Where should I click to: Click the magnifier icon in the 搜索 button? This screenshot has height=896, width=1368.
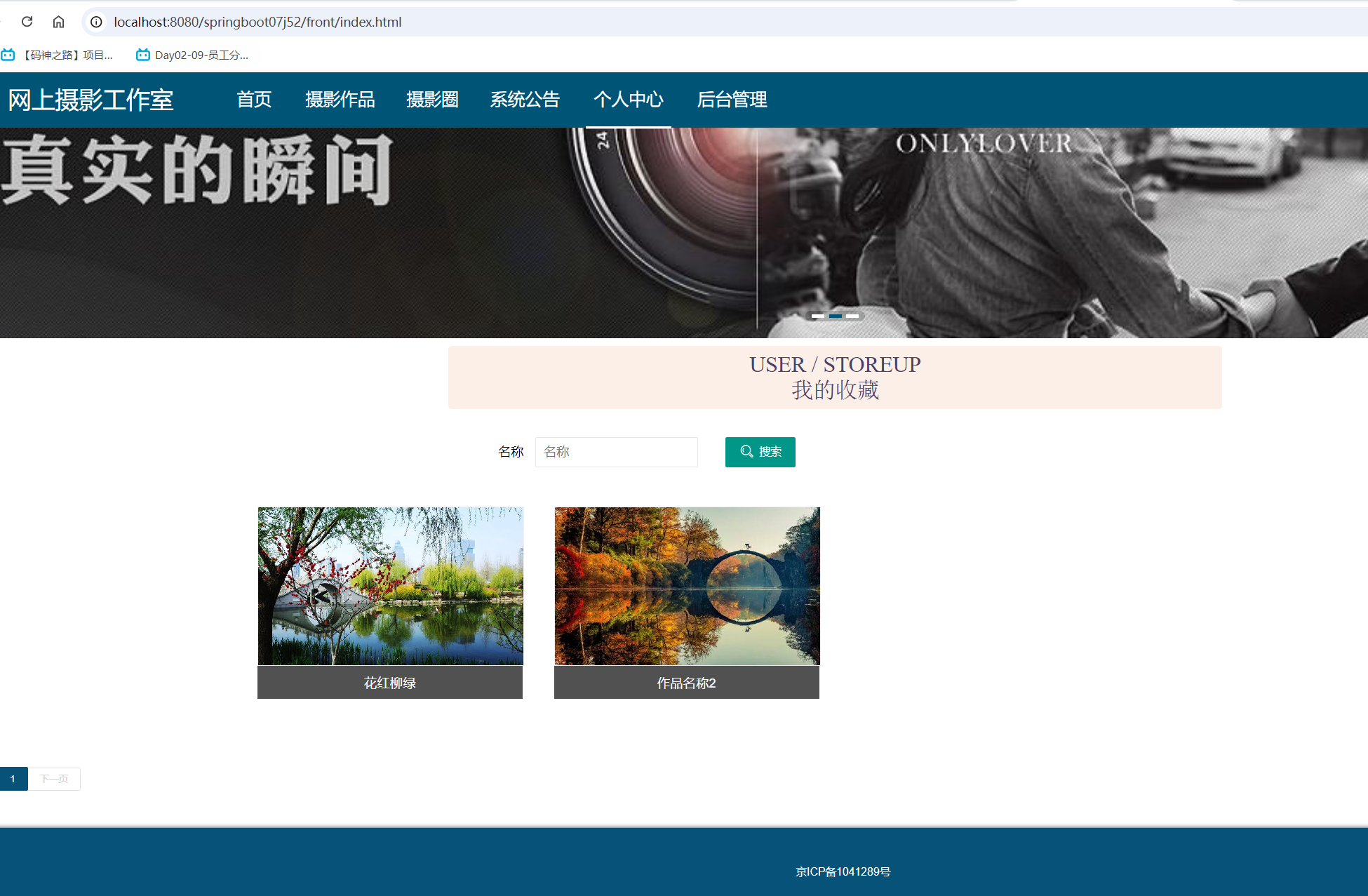tap(746, 452)
